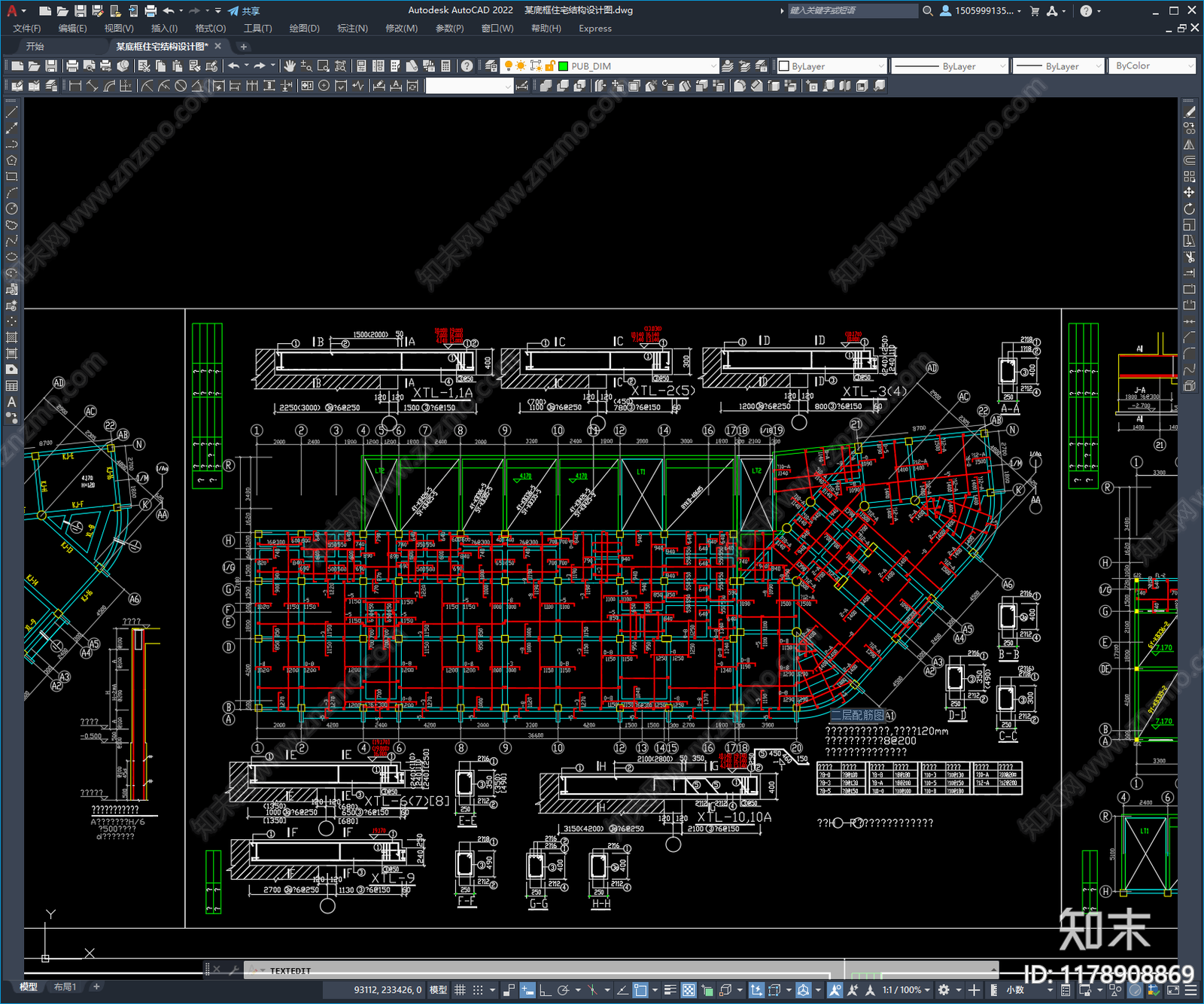Open the QuickCalc calculator icon
This screenshot has width=1204, height=1004.
(x=445, y=66)
